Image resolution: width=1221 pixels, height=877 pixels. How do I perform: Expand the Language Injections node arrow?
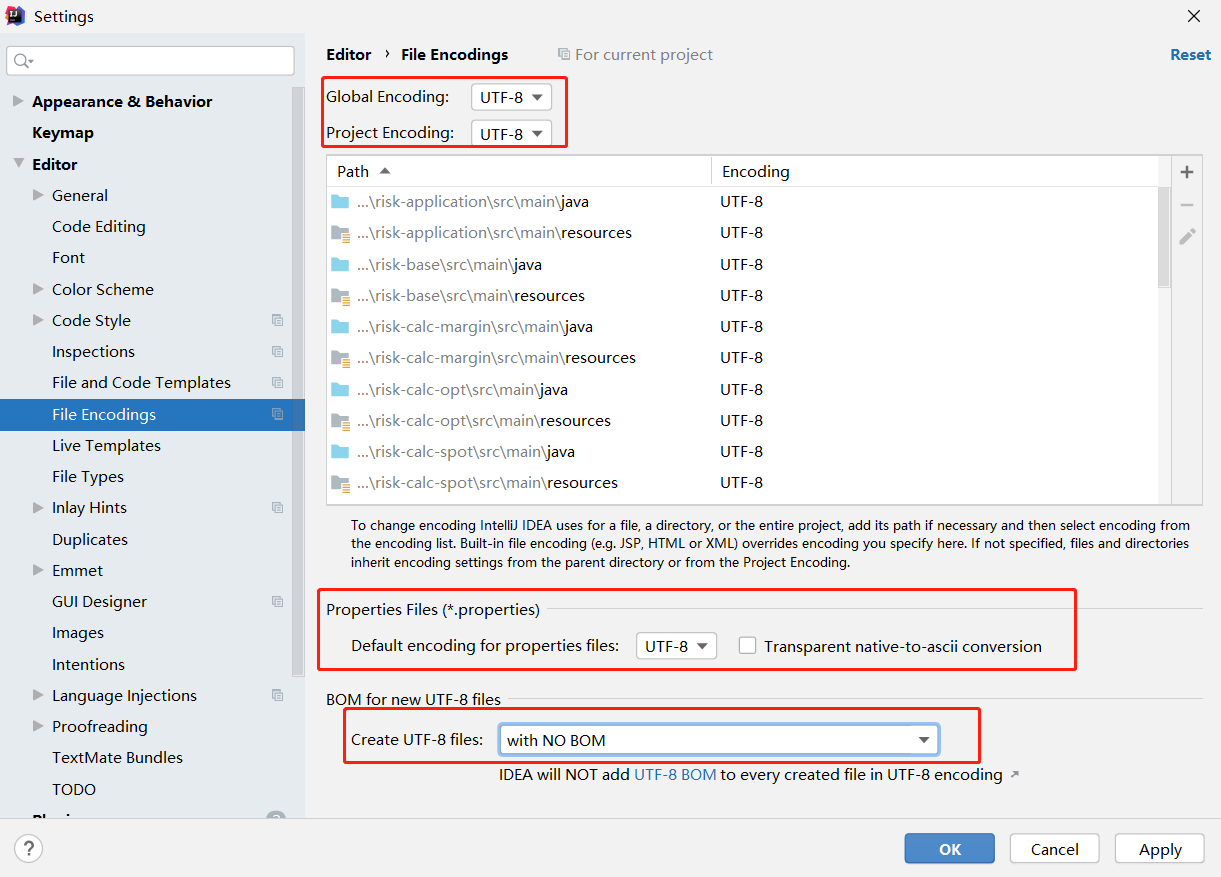[38, 695]
